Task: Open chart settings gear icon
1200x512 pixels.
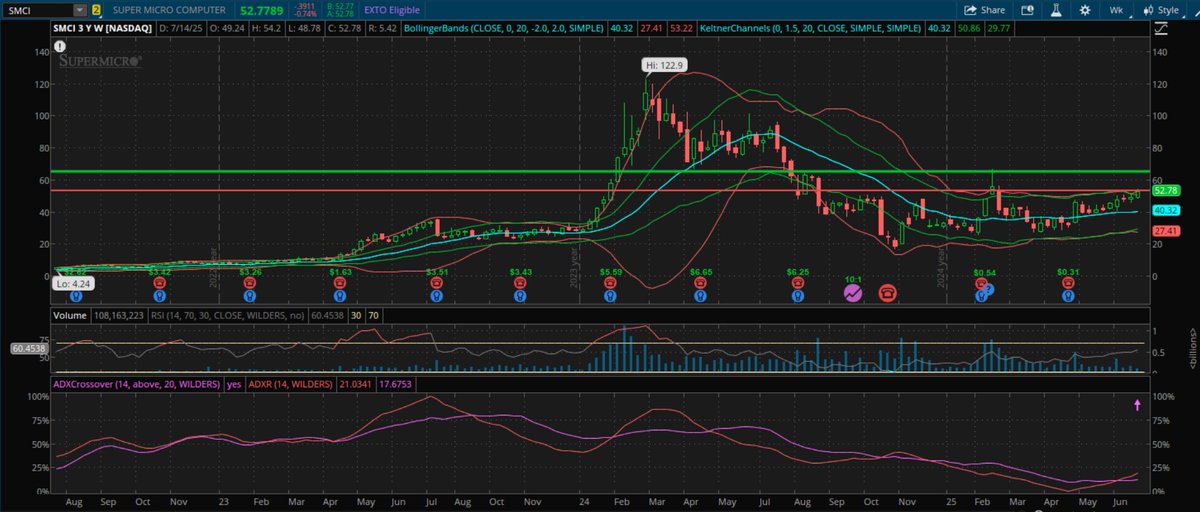Action: tap(1085, 9)
